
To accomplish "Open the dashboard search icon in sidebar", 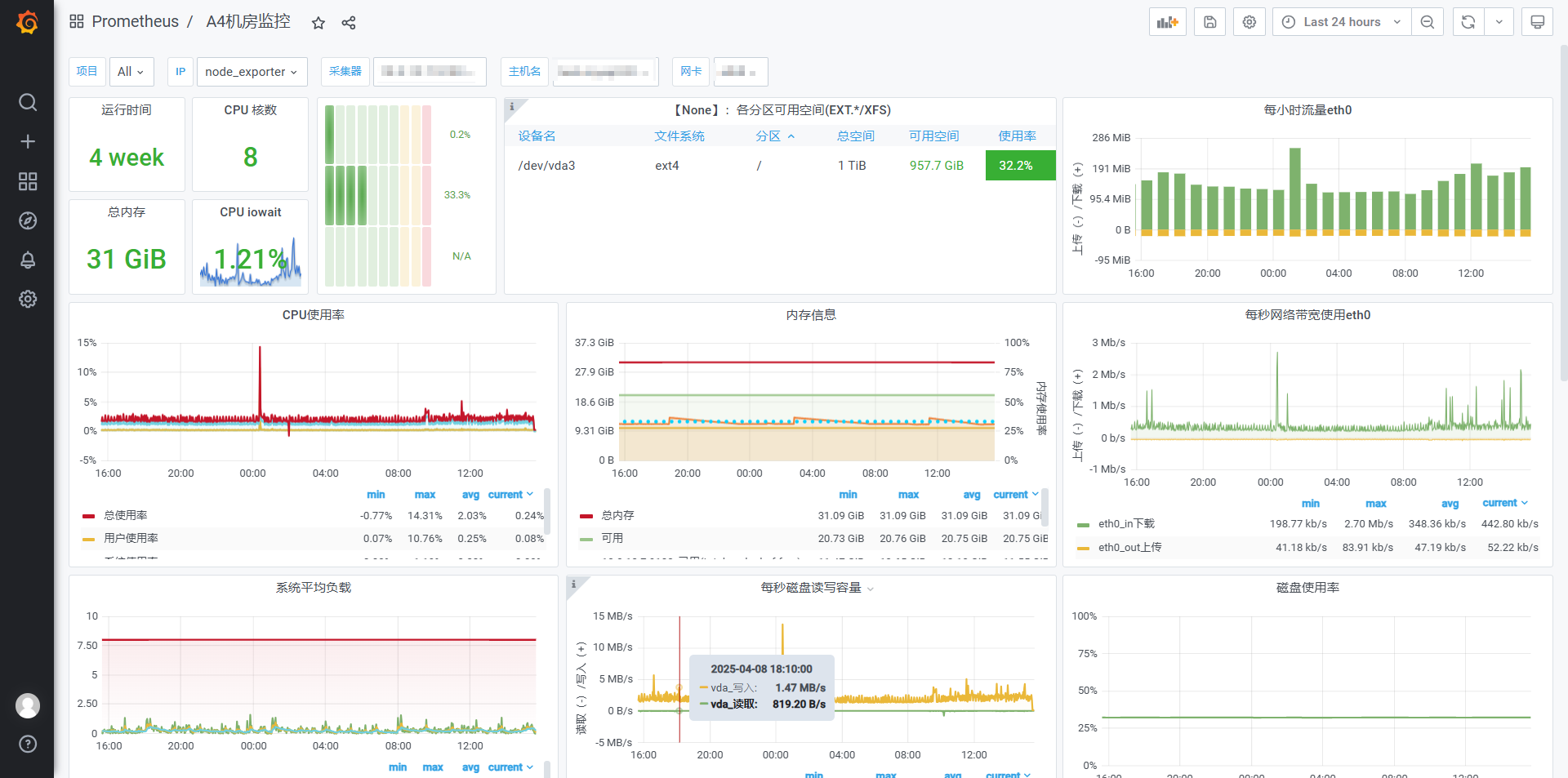I will pyautogui.click(x=28, y=102).
